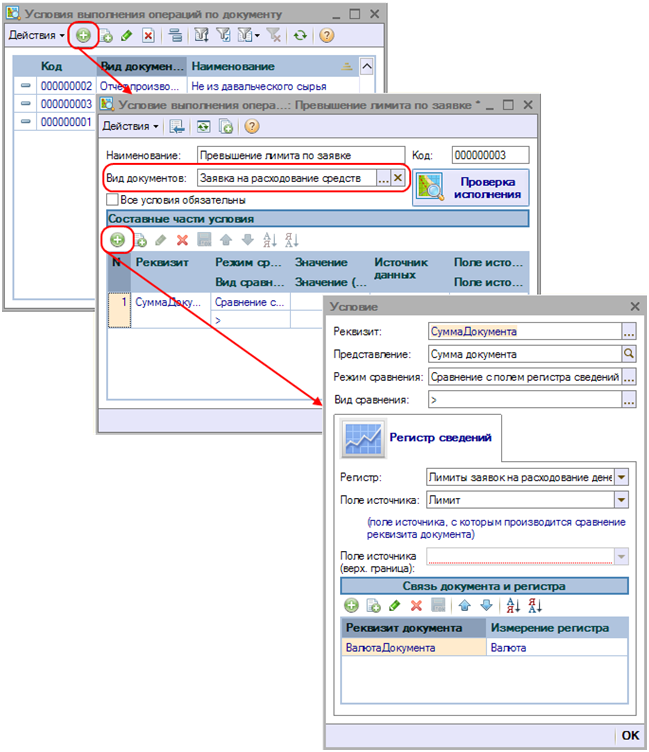
Task: Clear Вид документов field with X button
Action: [397, 178]
